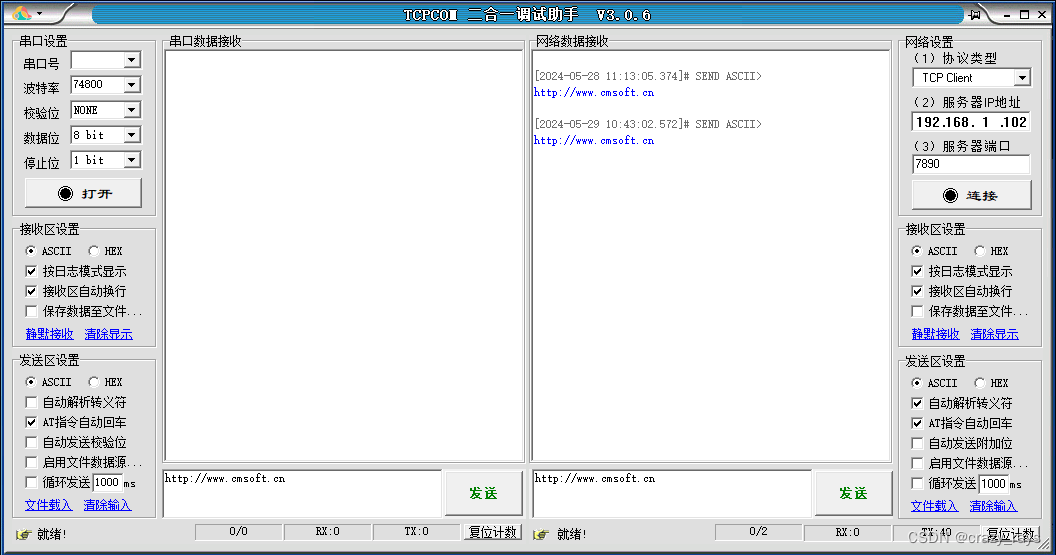The height and width of the screenshot is (555, 1056).
Task: Click the 连接 network connect button
Action: [971, 195]
